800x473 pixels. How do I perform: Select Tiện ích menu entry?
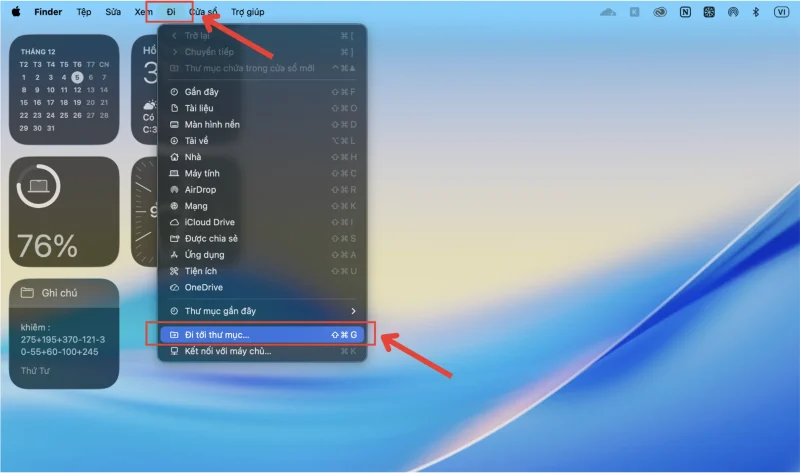[262, 271]
